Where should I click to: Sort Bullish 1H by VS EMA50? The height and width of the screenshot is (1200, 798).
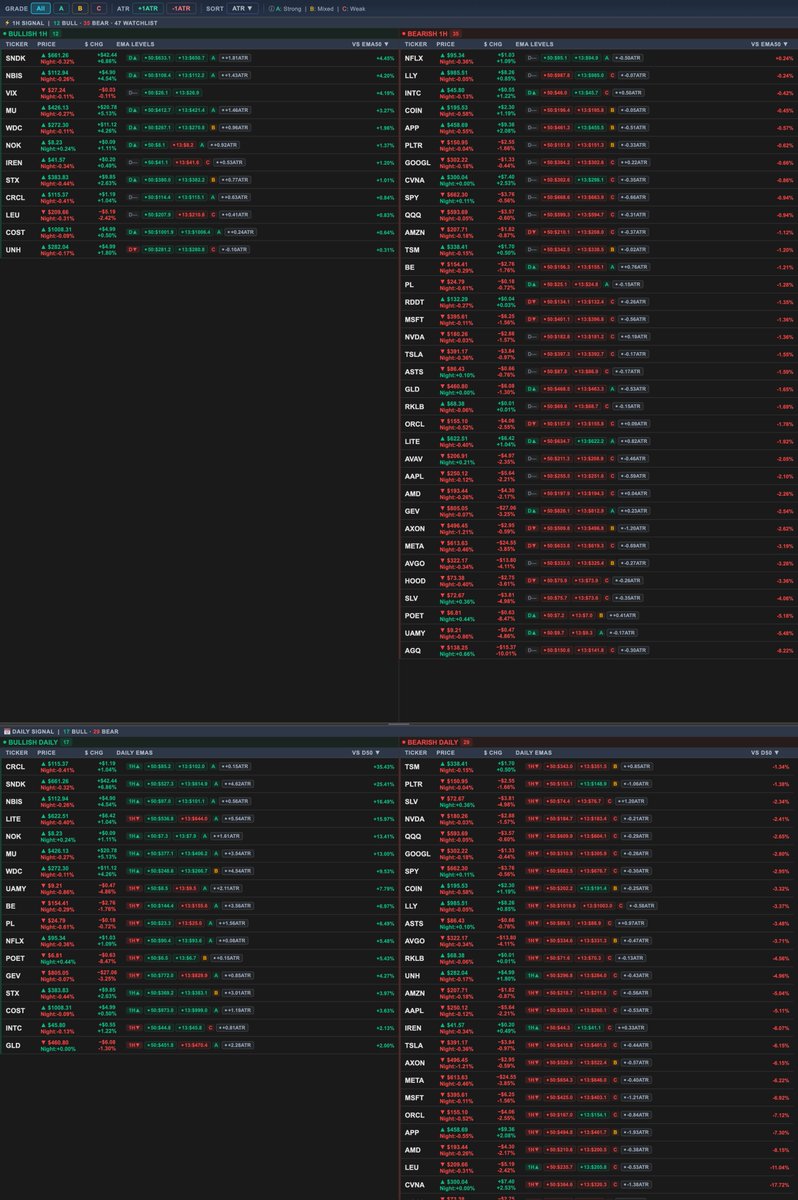click(372, 45)
